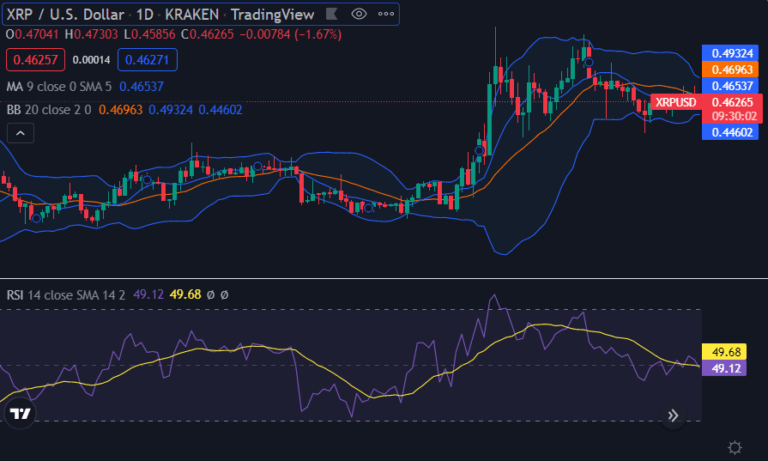Image resolution: width=768 pixels, height=461 pixels.
Task: Click the BB basis value 0.46963 in legend
Action: [120, 110]
